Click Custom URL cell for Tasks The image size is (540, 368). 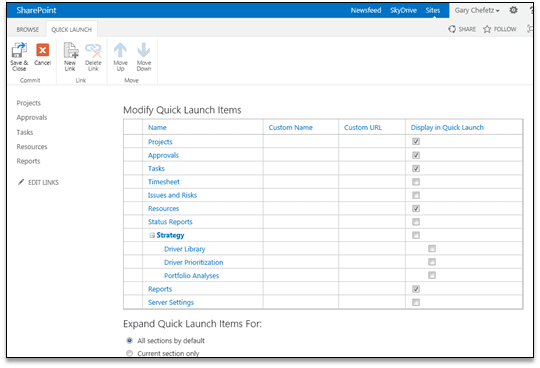[x=372, y=168]
